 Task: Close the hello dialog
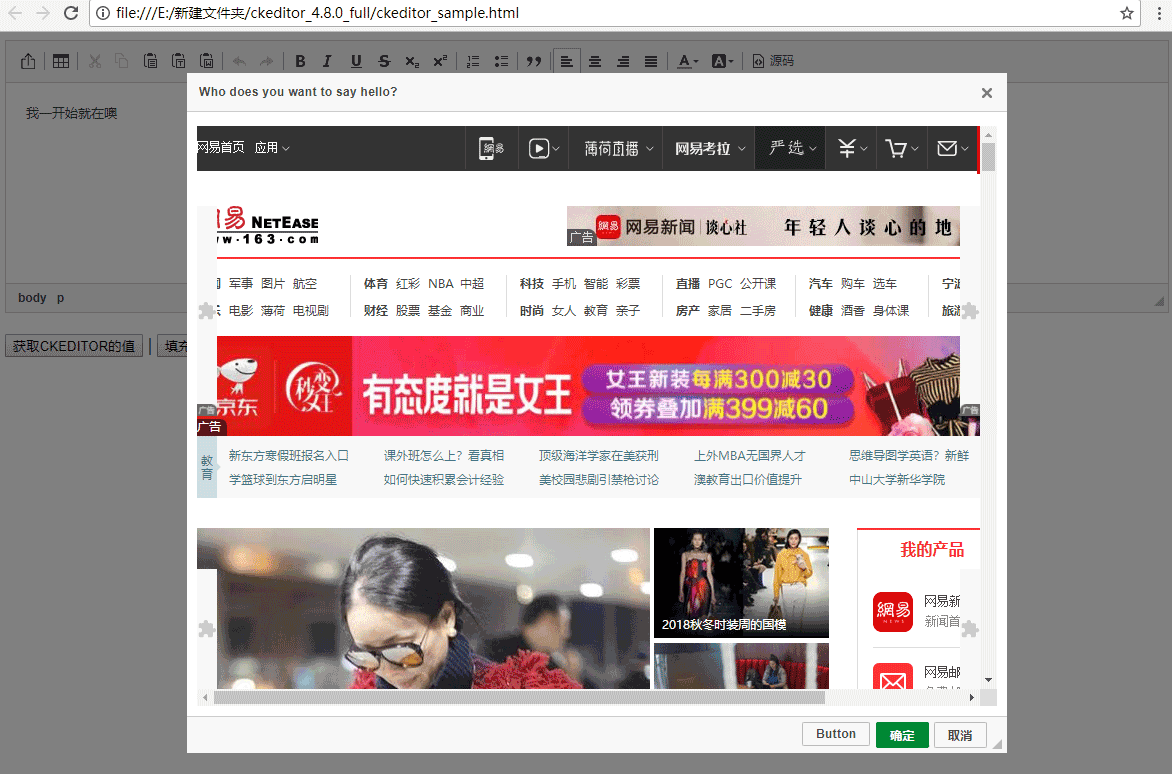(987, 93)
